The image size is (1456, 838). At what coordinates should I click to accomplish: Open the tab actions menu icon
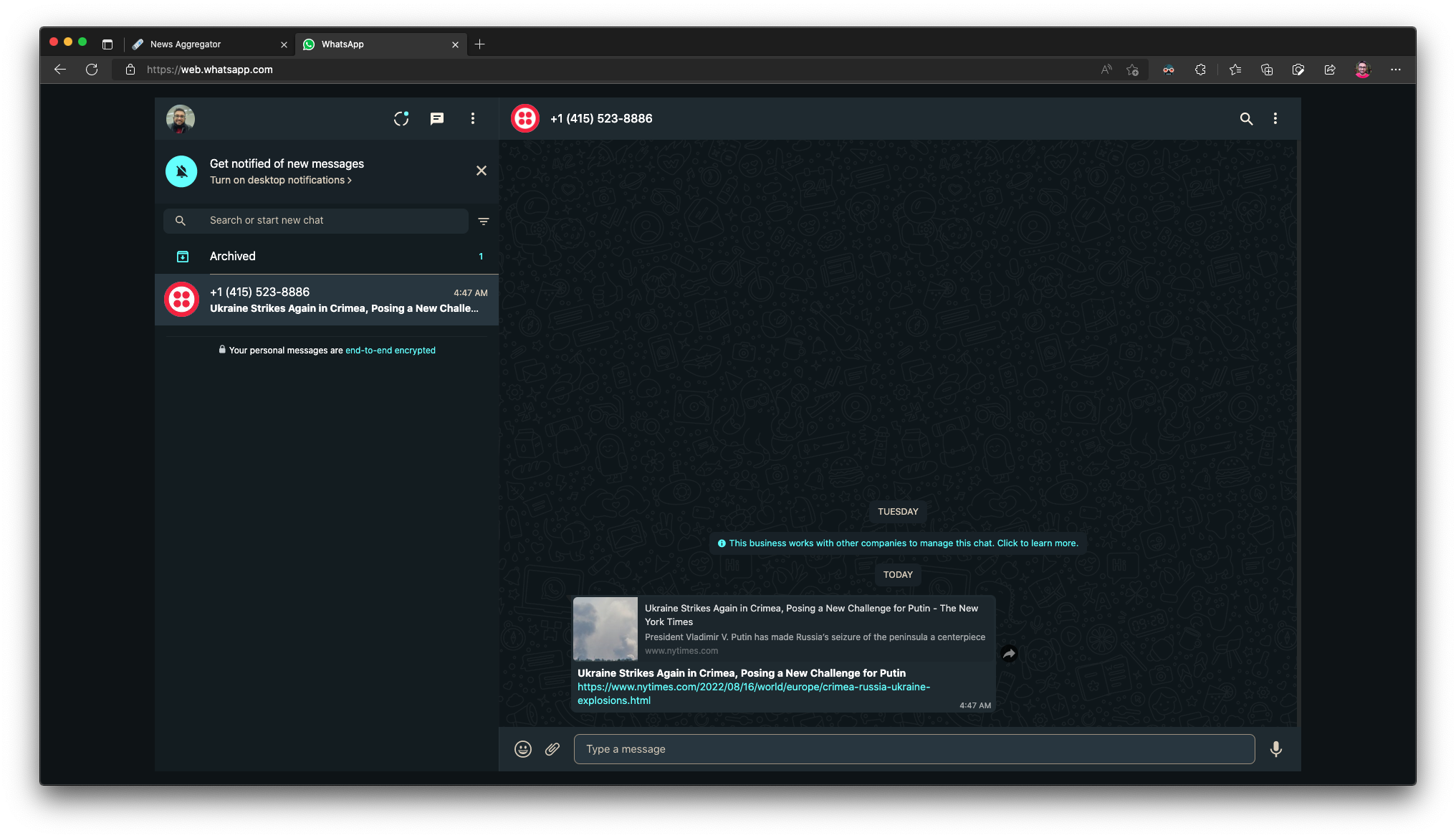(107, 44)
